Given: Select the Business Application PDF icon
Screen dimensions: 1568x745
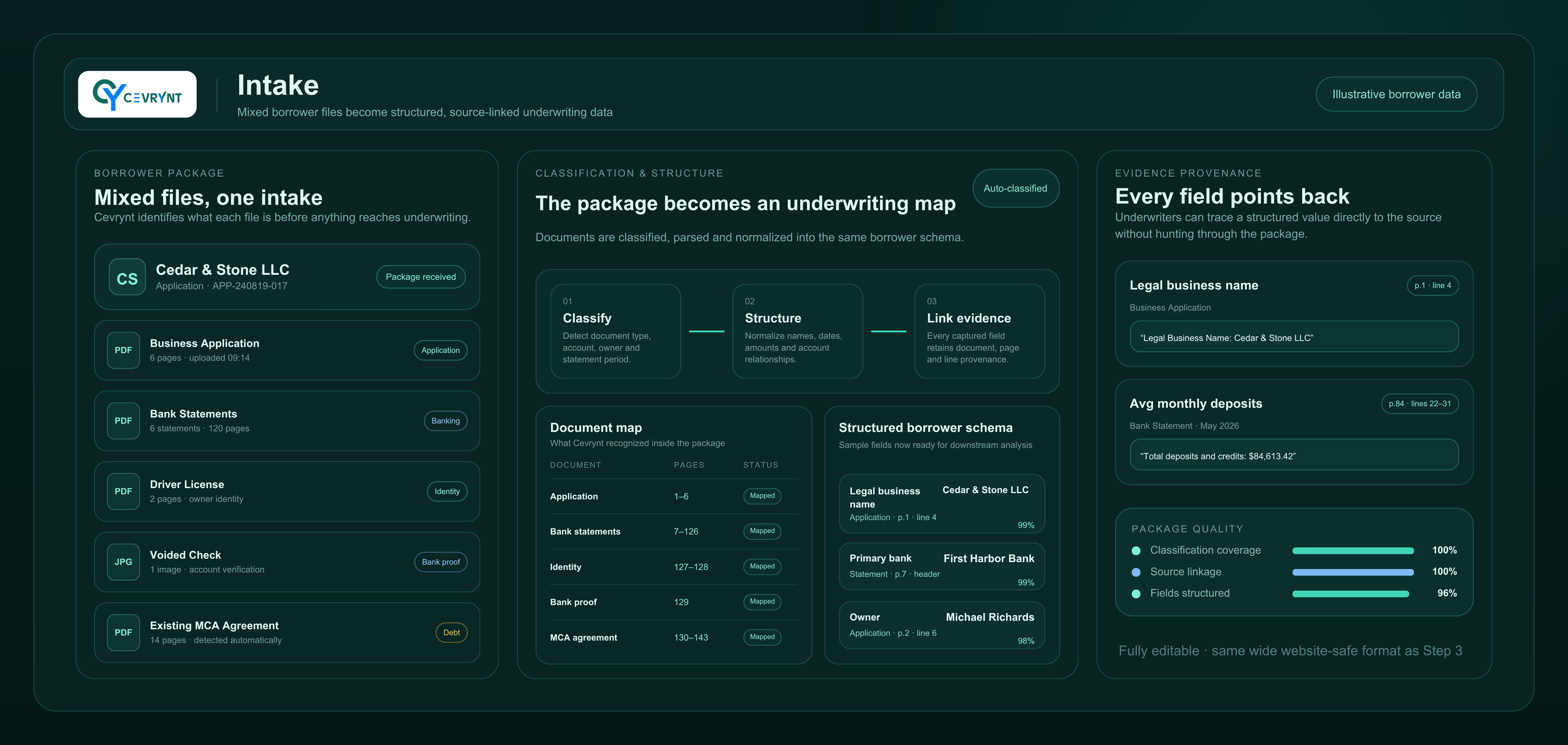Looking at the screenshot, I should click(x=124, y=350).
